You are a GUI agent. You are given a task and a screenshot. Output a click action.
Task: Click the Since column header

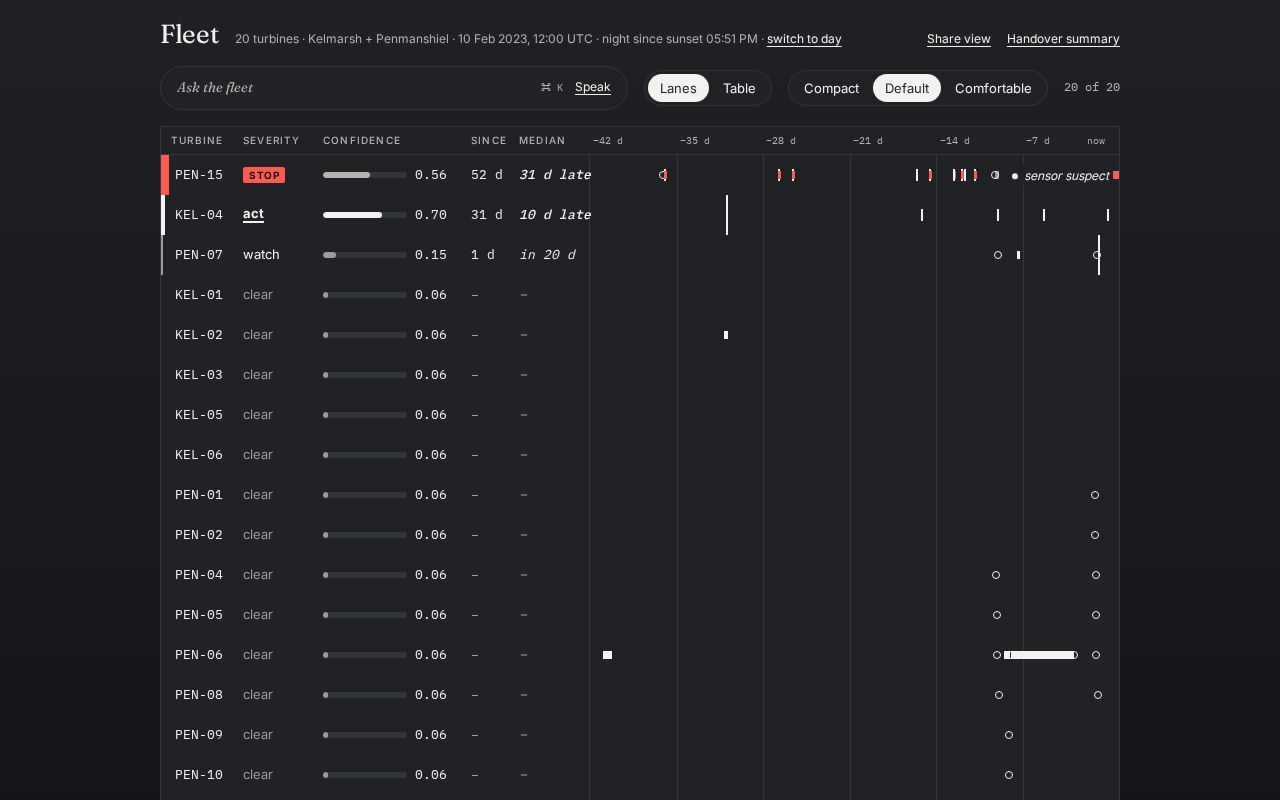pyautogui.click(x=489, y=141)
